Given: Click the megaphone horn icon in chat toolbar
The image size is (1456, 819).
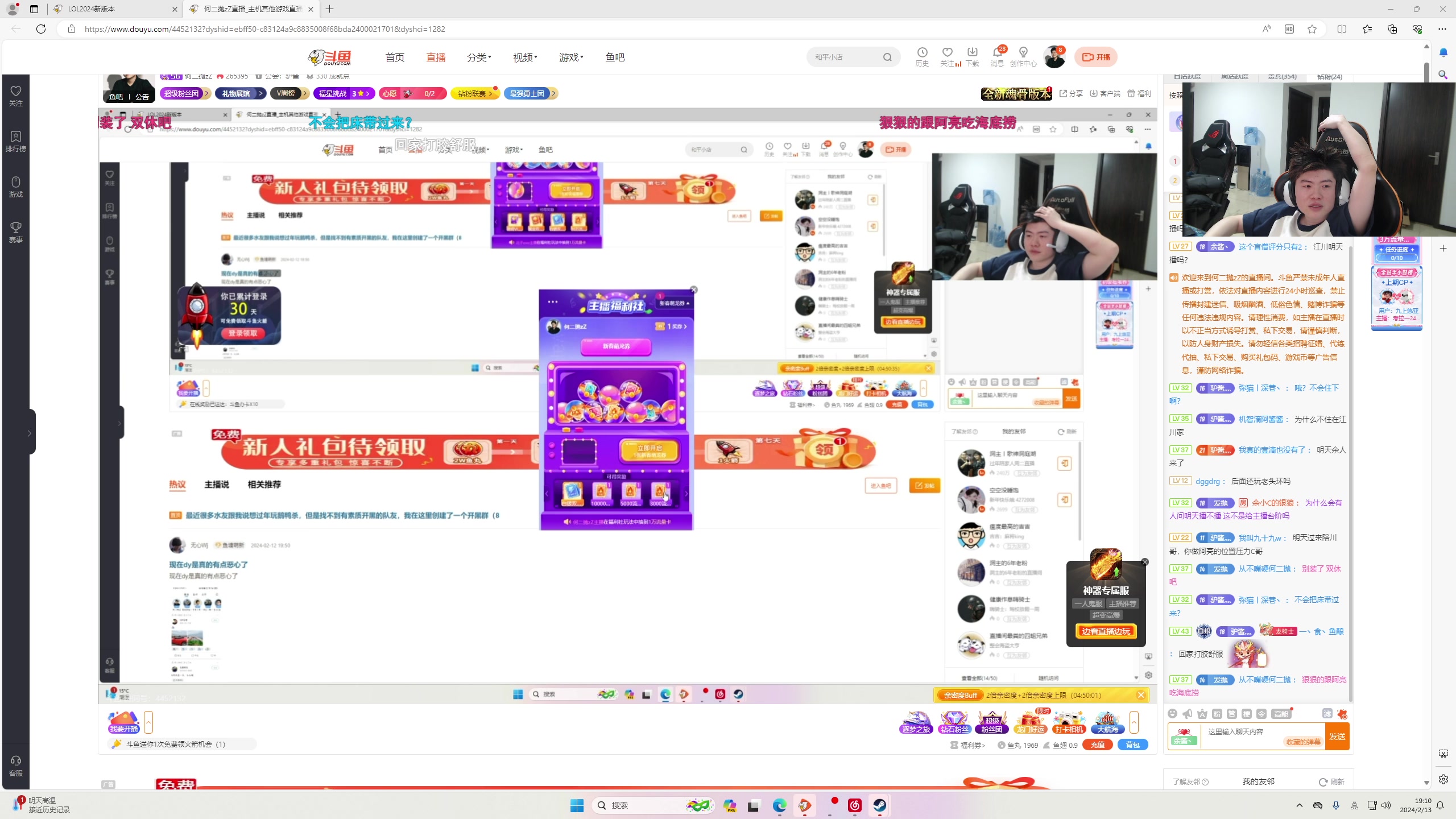Looking at the screenshot, I should (1188, 714).
